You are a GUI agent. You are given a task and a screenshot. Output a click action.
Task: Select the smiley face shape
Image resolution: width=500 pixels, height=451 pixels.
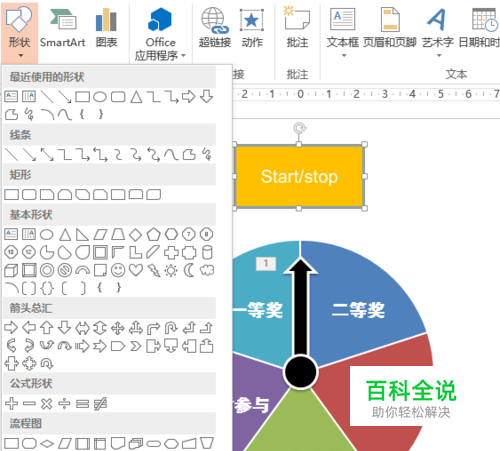pyautogui.click(x=118, y=270)
